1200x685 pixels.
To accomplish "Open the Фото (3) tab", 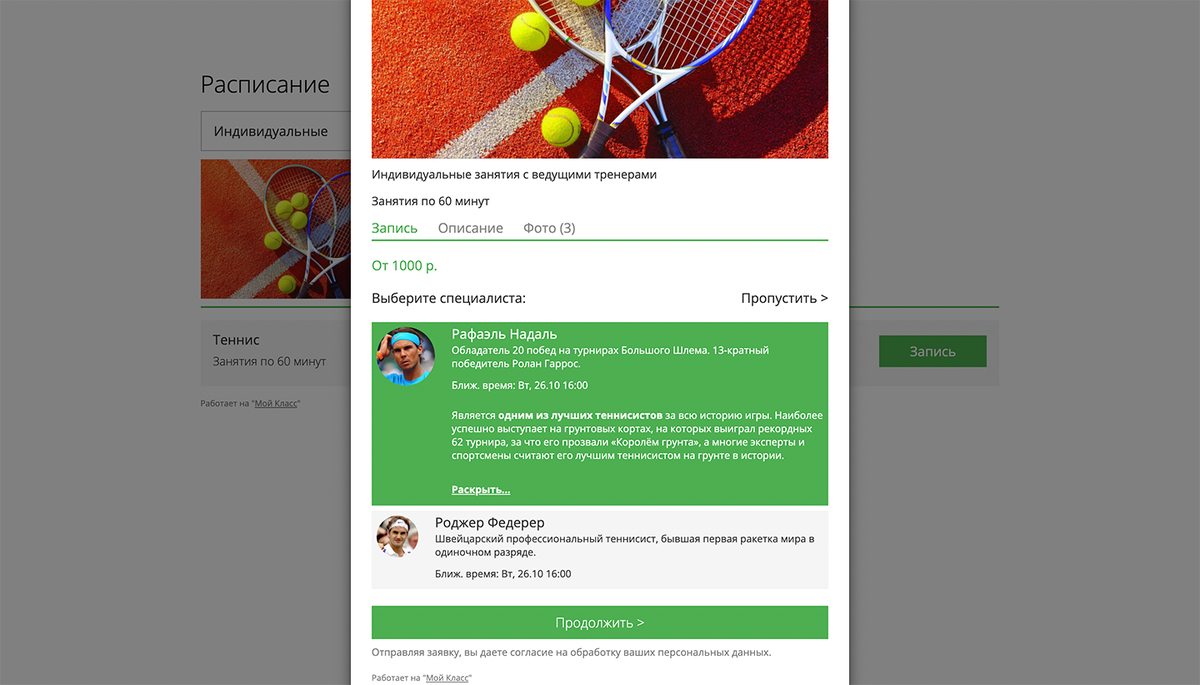I will coord(549,228).
